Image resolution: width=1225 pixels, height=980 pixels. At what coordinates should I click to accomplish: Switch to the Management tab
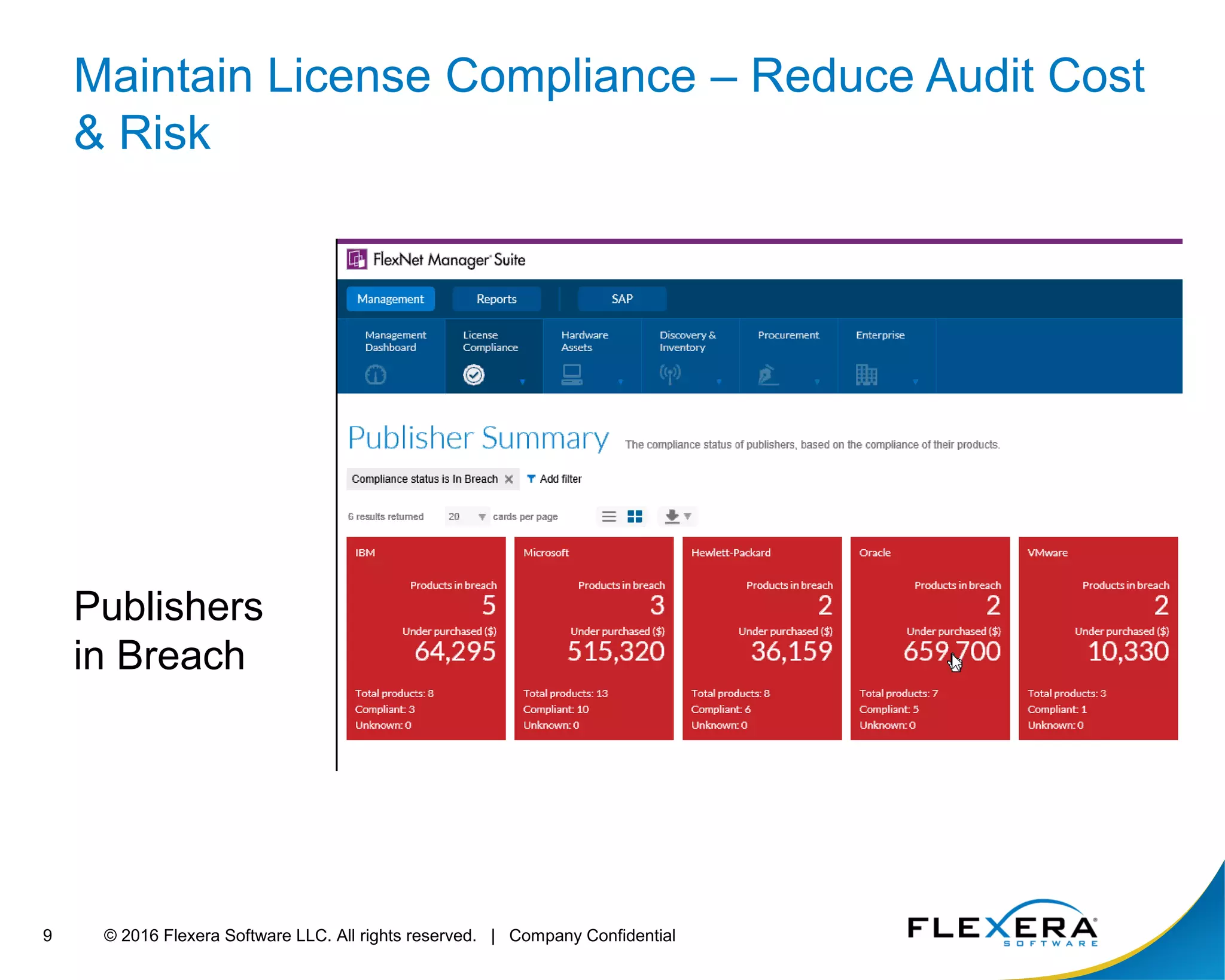pos(391,299)
